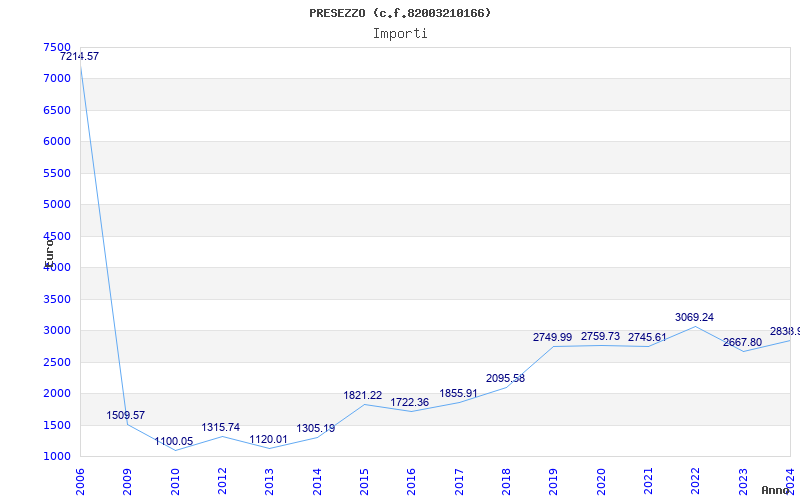
Task: Click the 1315.74 data label
Action: [x=220, y=428]
